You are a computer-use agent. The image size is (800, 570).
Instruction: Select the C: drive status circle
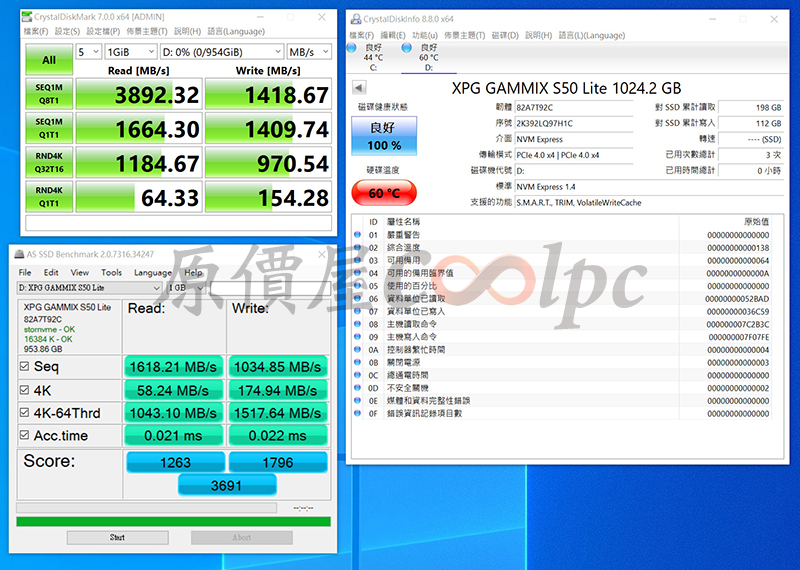point(352,48)
